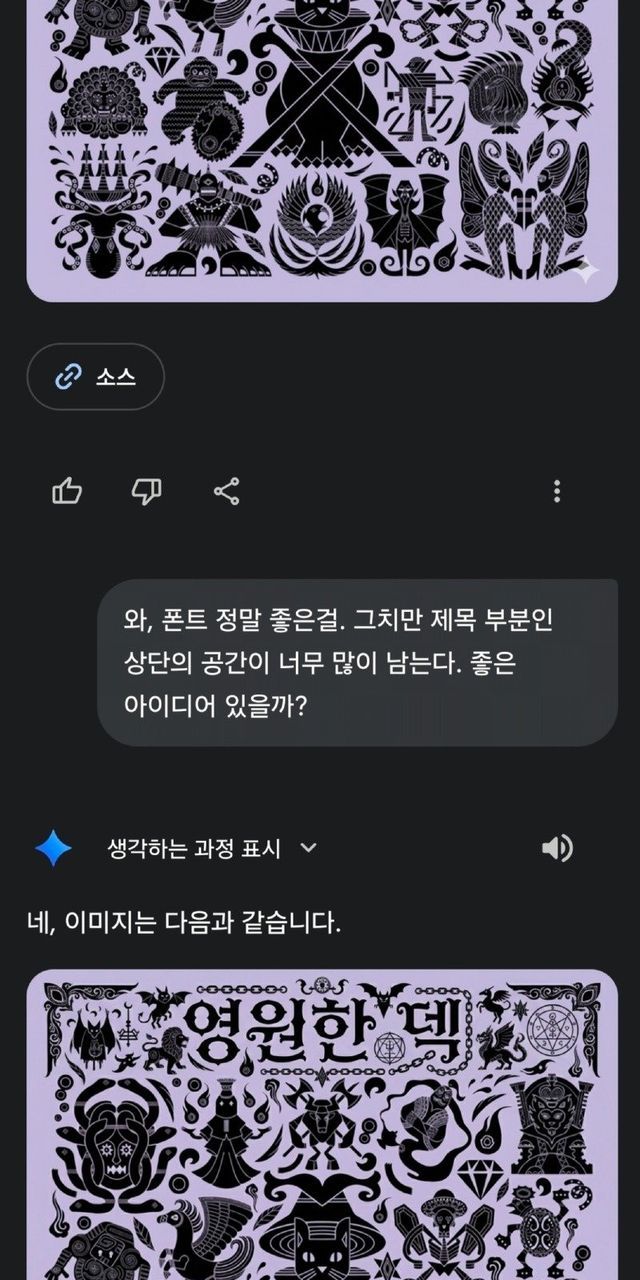
Task: Tap the peacock-like bird in the upper image
Action: 97,97
